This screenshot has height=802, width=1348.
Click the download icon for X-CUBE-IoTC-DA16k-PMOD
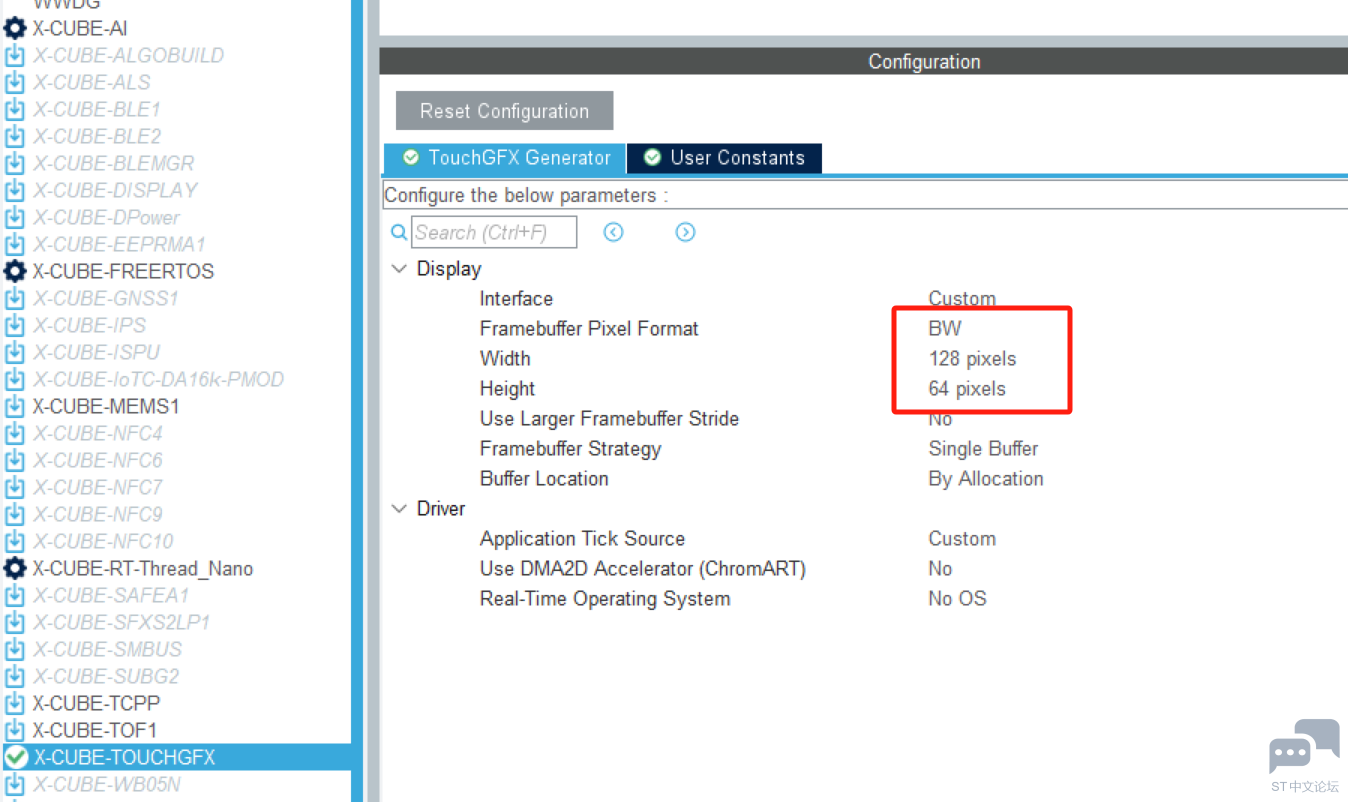(x=15, y=380)
